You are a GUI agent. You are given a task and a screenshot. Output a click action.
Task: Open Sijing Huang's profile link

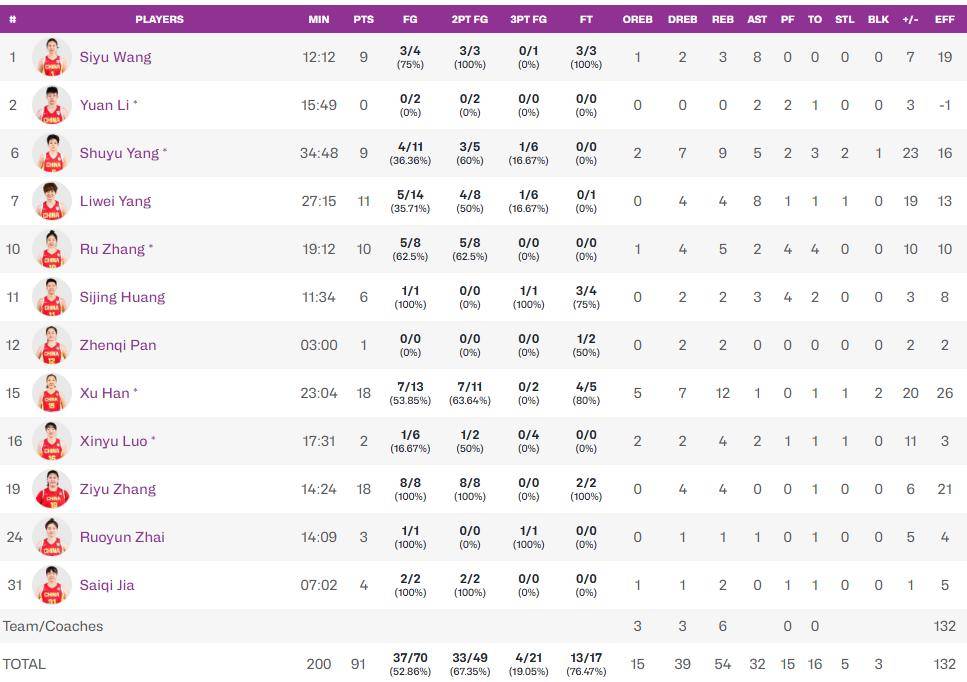(x=122, y=297)
